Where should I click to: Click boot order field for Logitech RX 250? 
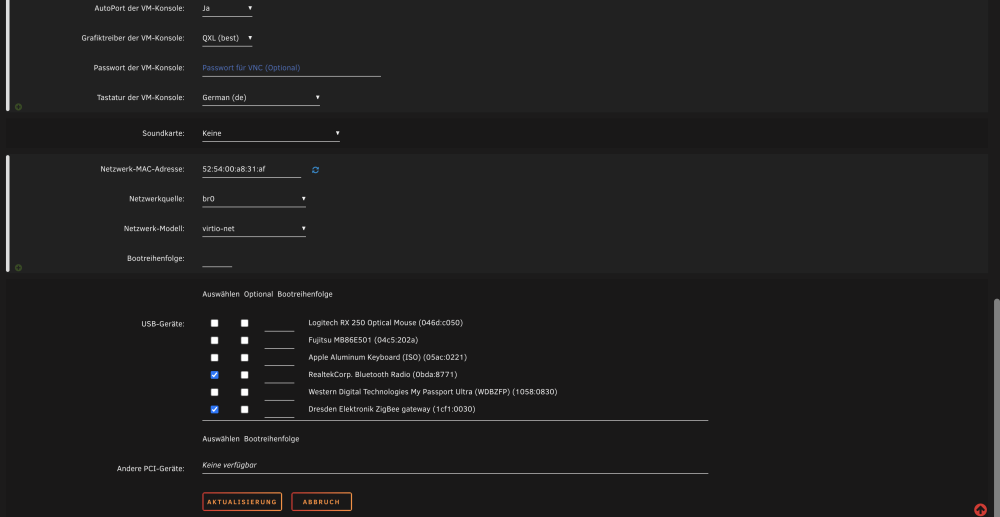coord(279,324)
